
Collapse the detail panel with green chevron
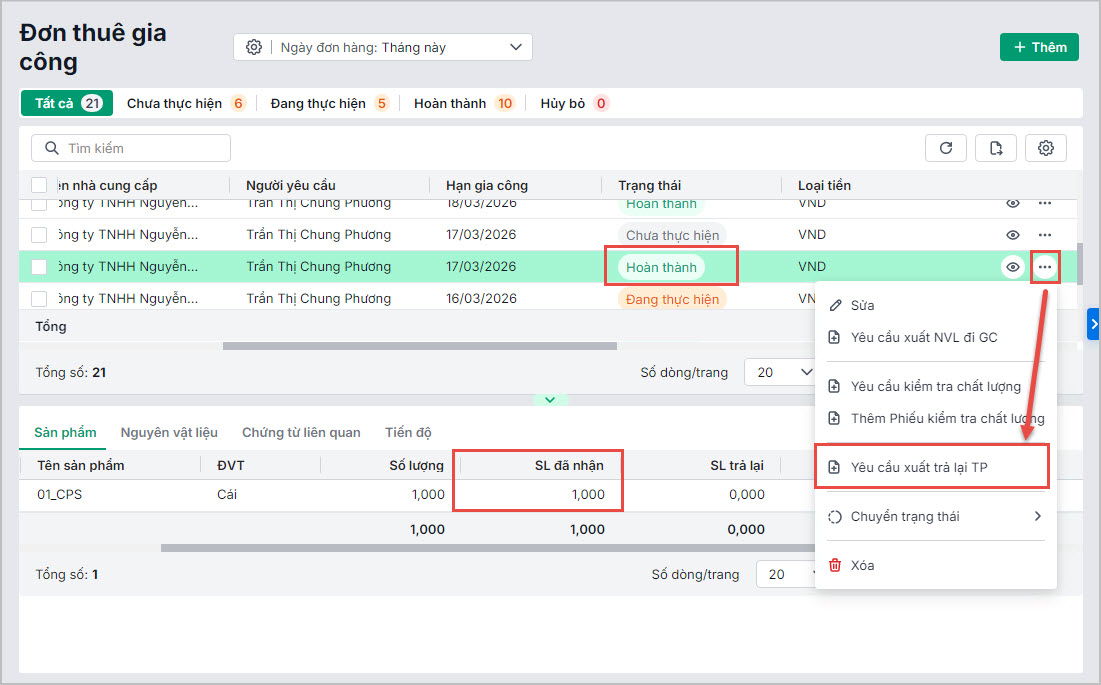tap(550, 399)
